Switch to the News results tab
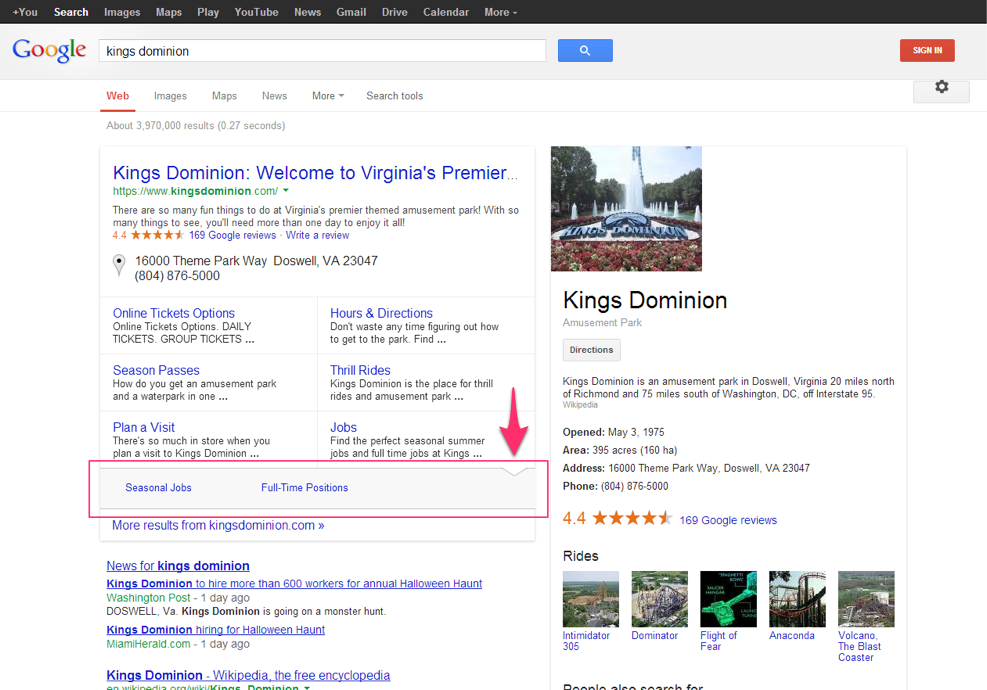Image resolution: width=987 pixels, height=690 pixels. (x=274, y=96)
